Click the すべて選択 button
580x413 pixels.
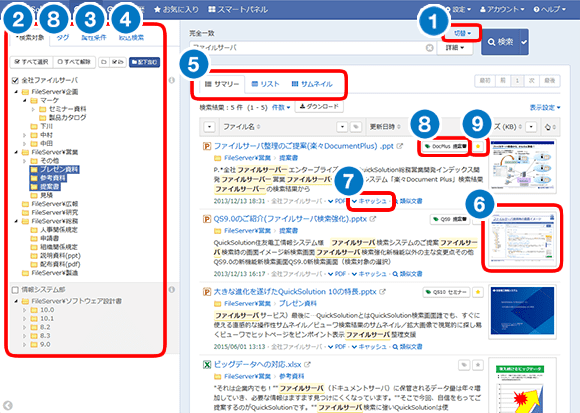[31, 62]
